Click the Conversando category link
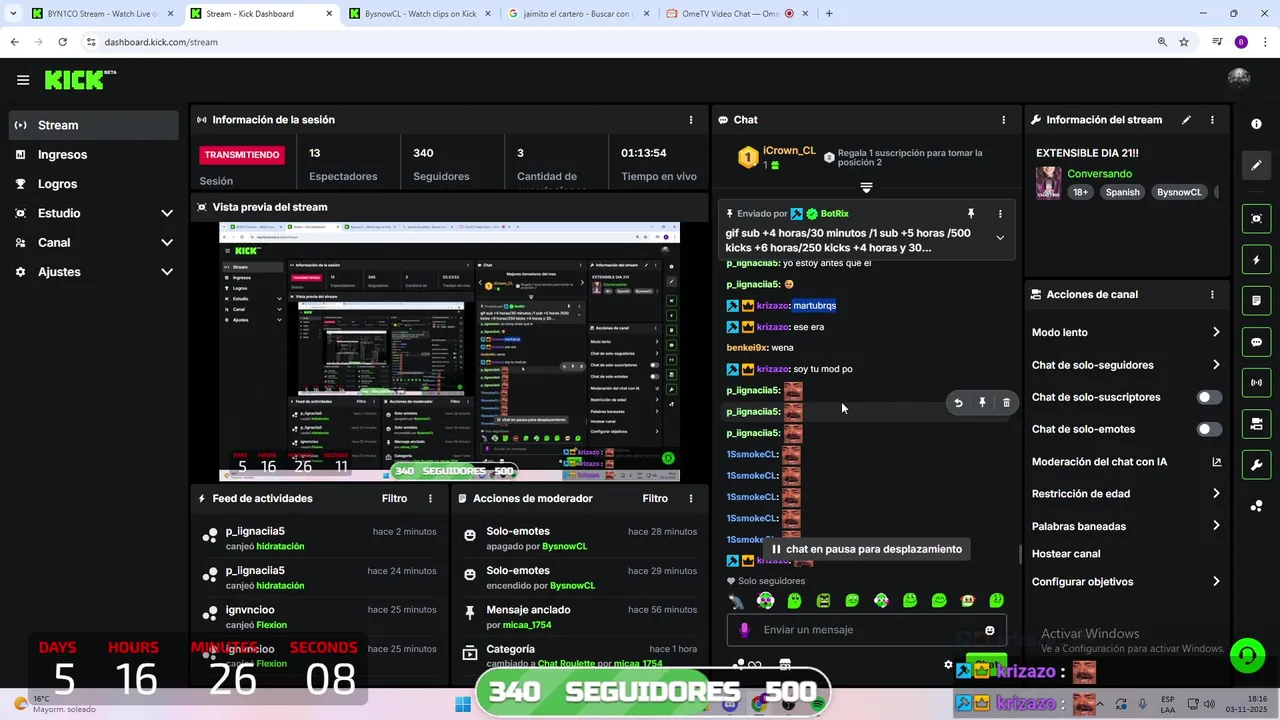The image size is (1280, 720). (1099, 174)
